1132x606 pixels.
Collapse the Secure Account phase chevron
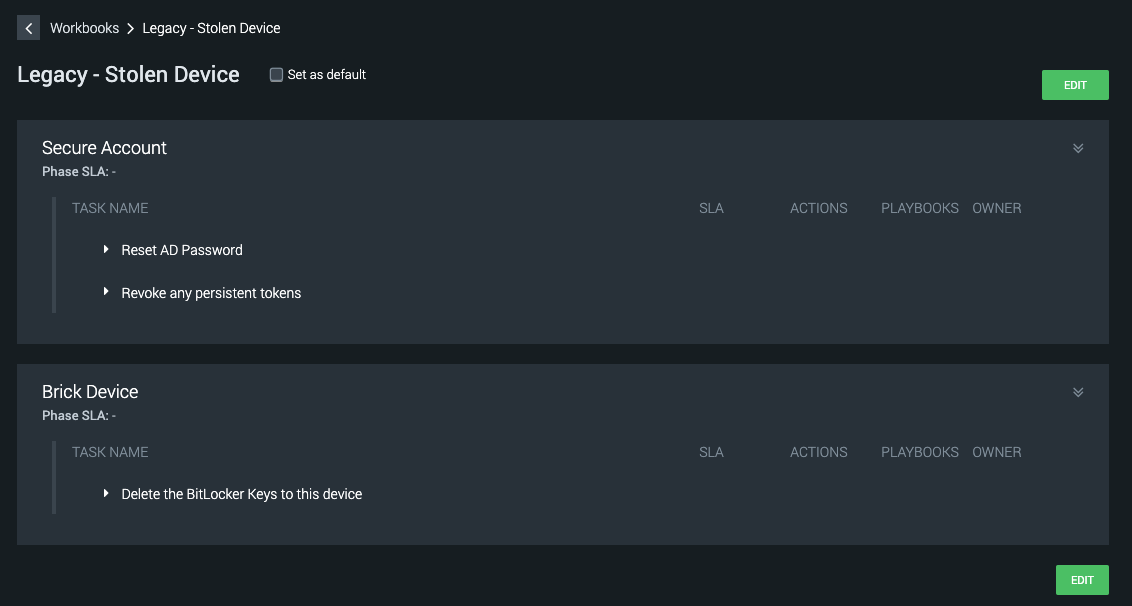click(1078, 148)
